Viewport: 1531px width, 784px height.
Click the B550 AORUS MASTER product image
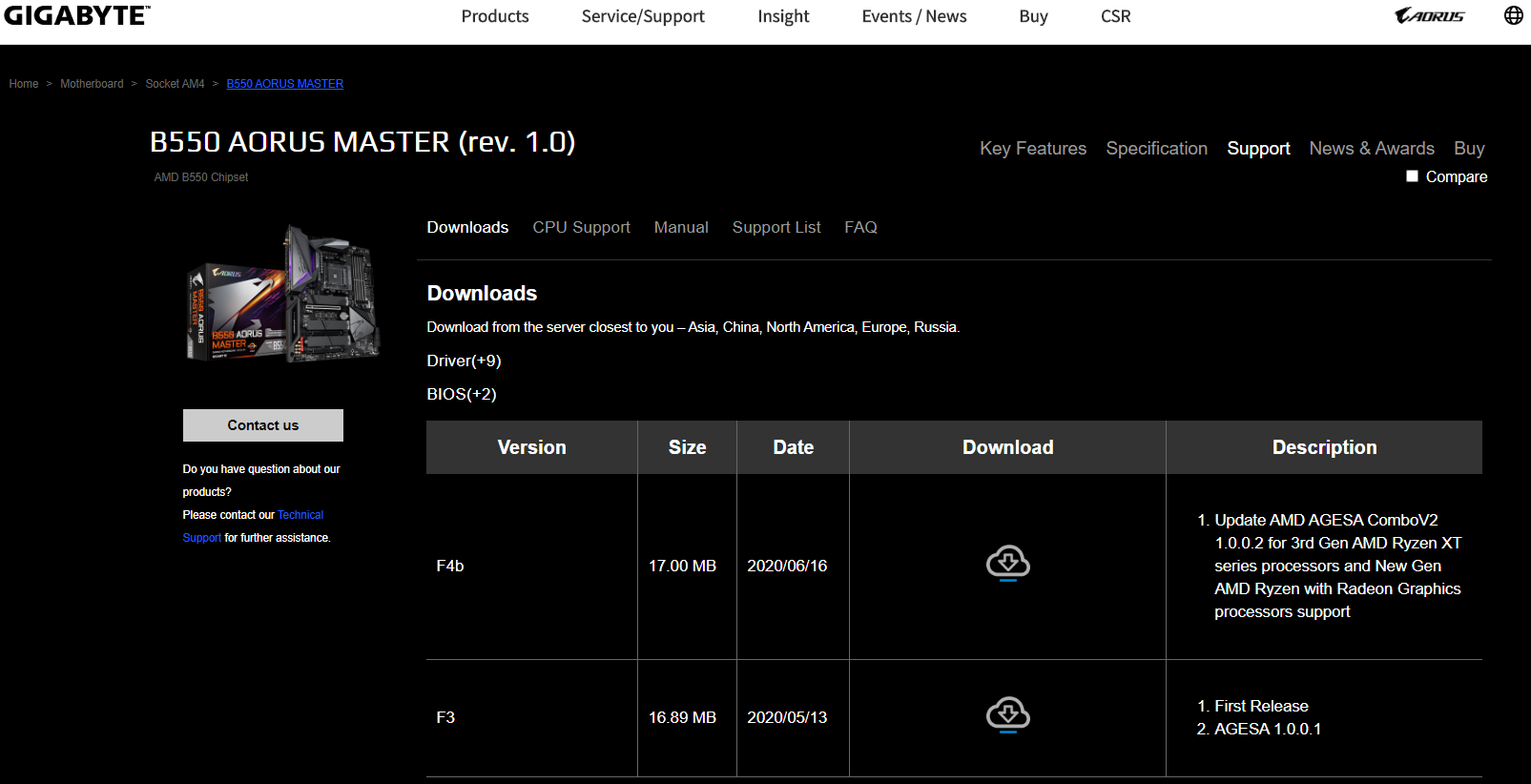[283, 293]
